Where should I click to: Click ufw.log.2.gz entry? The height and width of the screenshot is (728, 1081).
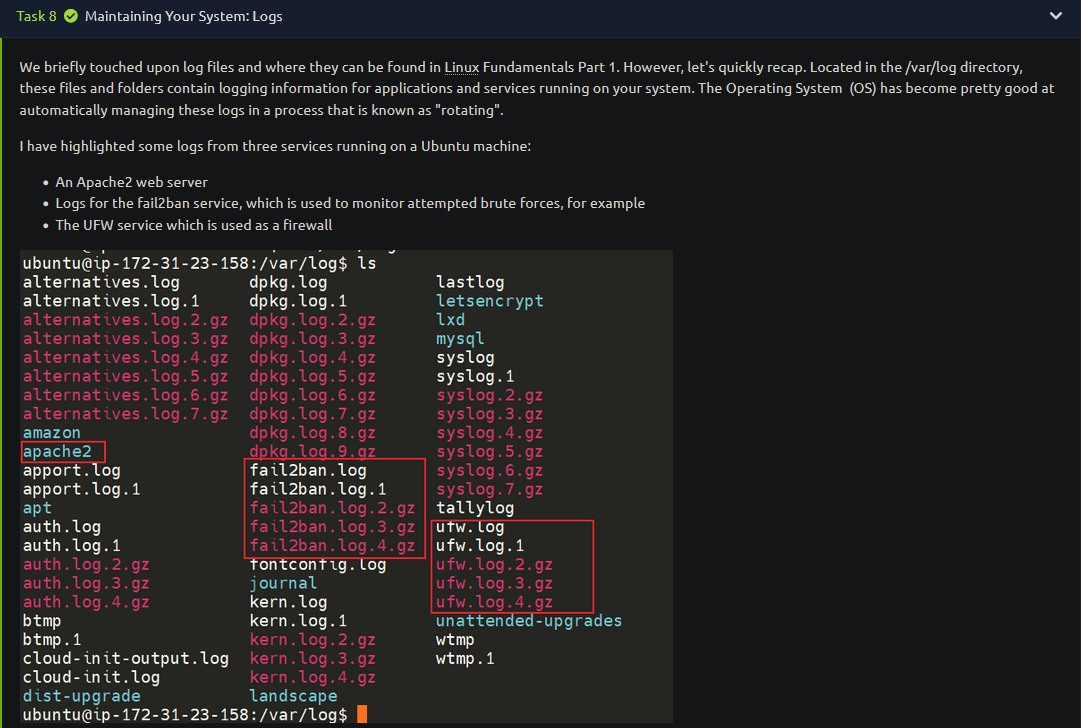click(494, 565)
